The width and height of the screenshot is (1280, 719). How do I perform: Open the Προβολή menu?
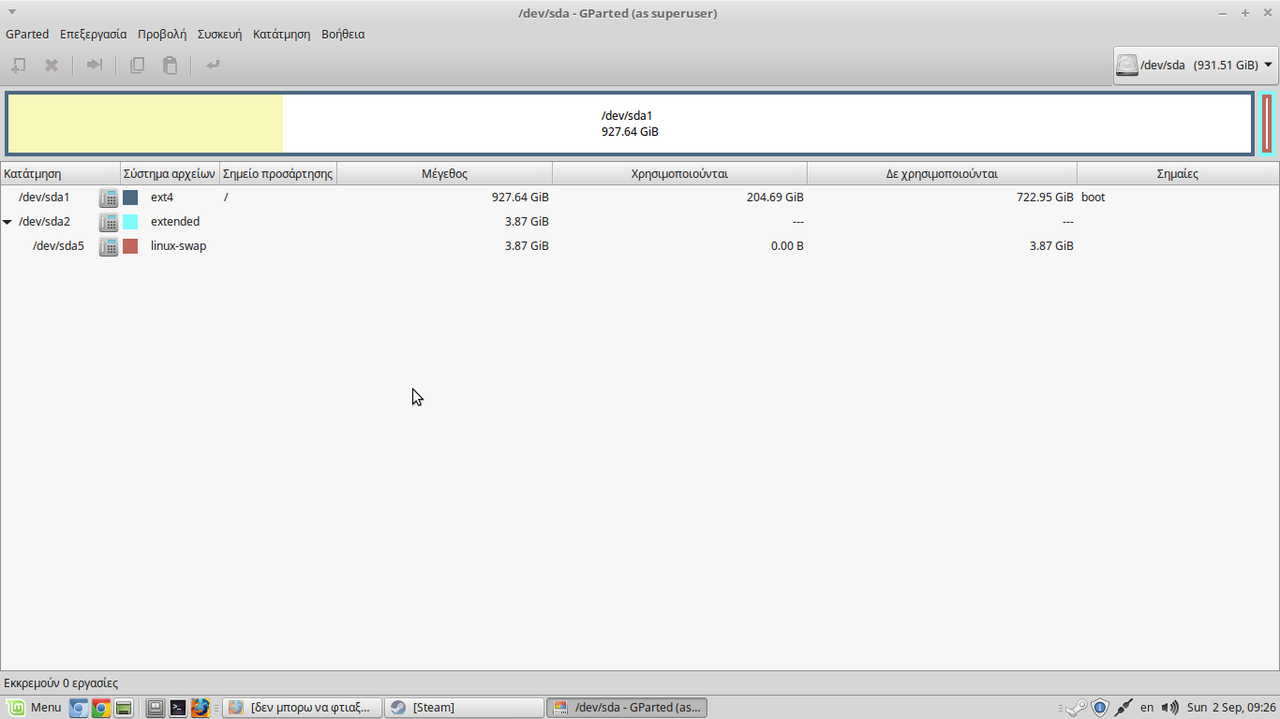point(162,34)
